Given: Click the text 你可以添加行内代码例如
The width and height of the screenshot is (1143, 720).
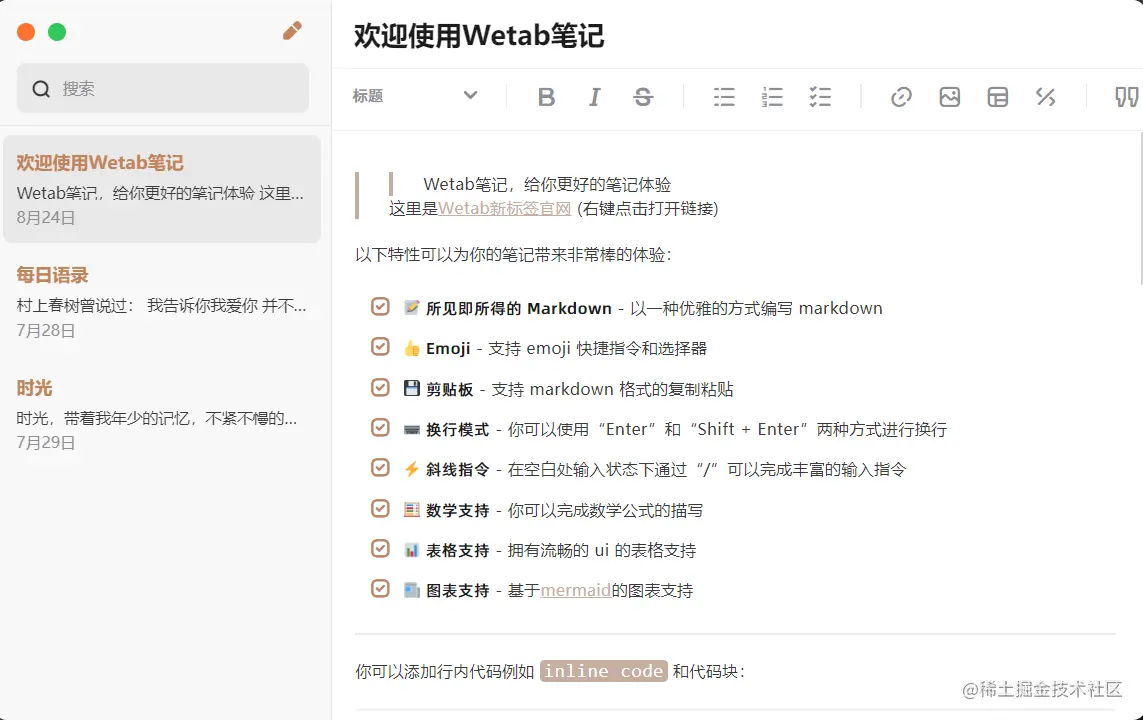Looking at the screenshot, I should (x=445, y=671).
